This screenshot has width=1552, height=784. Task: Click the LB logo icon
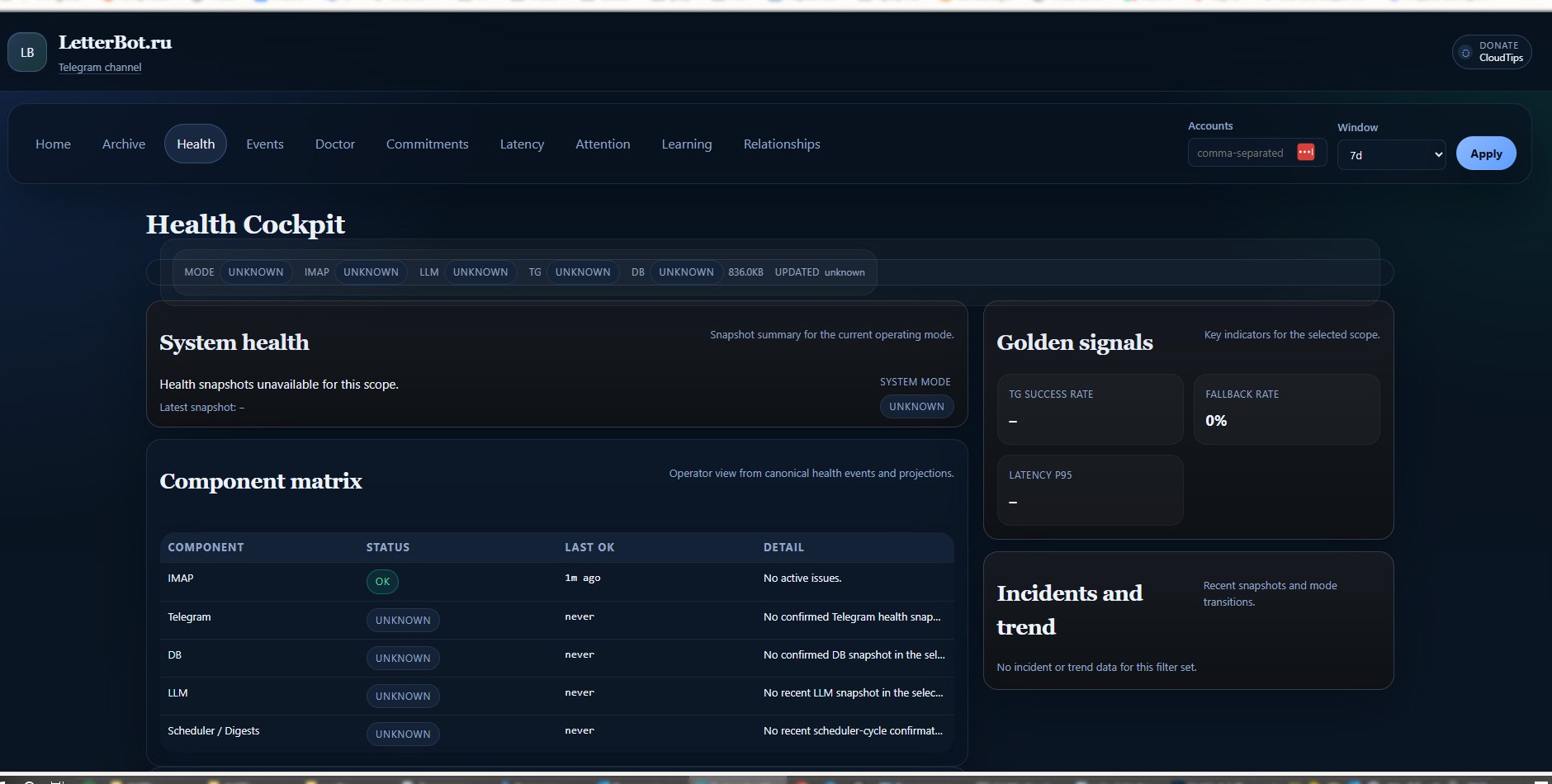pyautogui.click(x=26, y=51)
